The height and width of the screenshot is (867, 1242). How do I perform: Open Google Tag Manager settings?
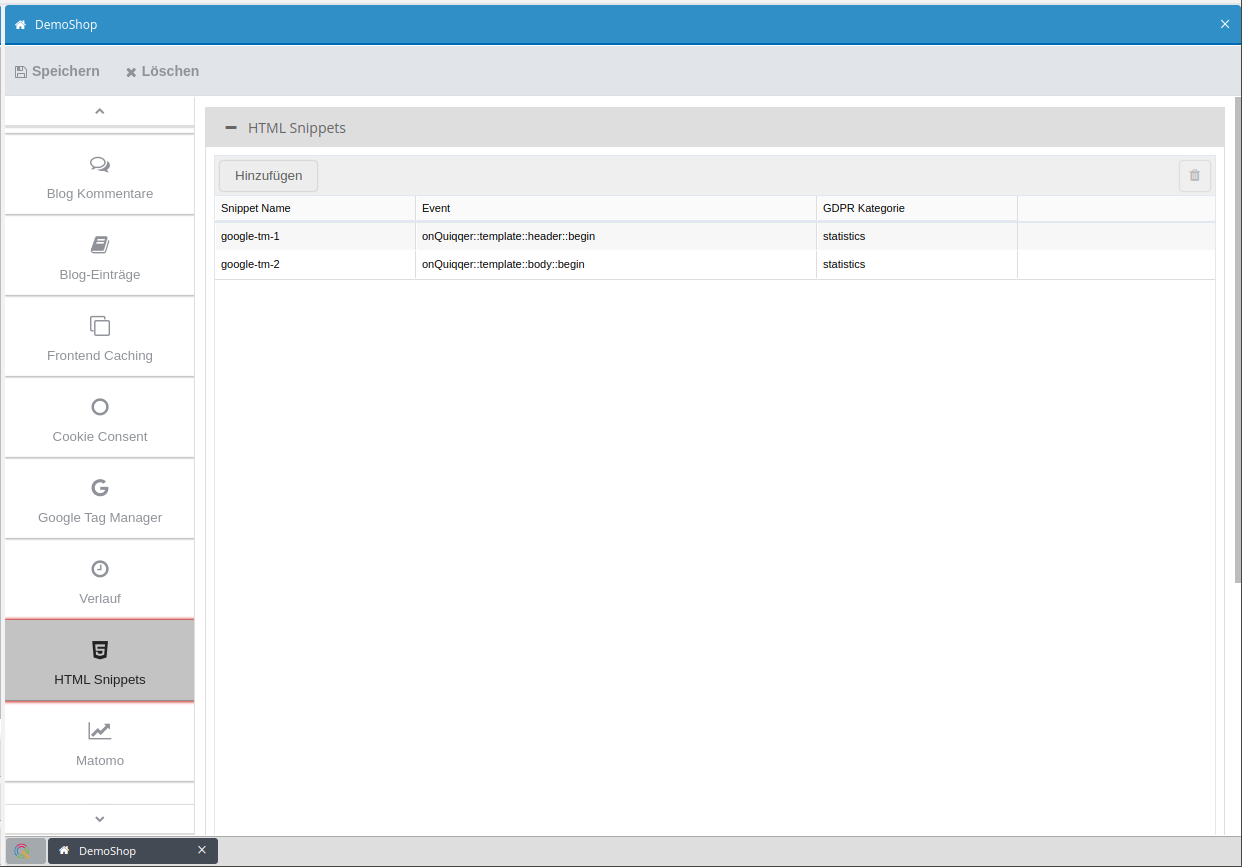coord(100,500)
